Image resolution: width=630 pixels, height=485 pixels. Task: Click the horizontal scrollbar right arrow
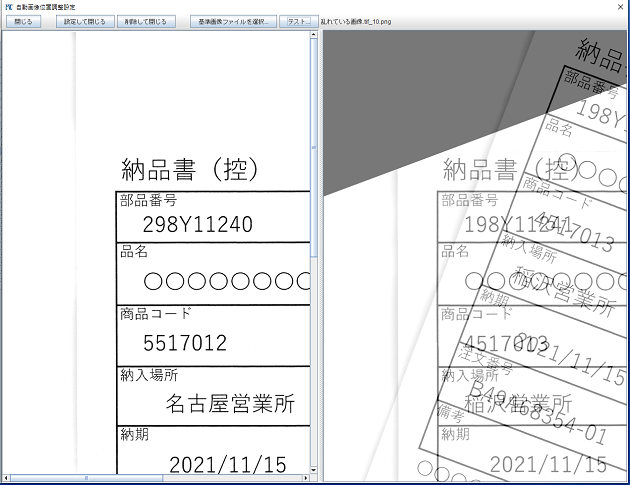pos(306,478)
